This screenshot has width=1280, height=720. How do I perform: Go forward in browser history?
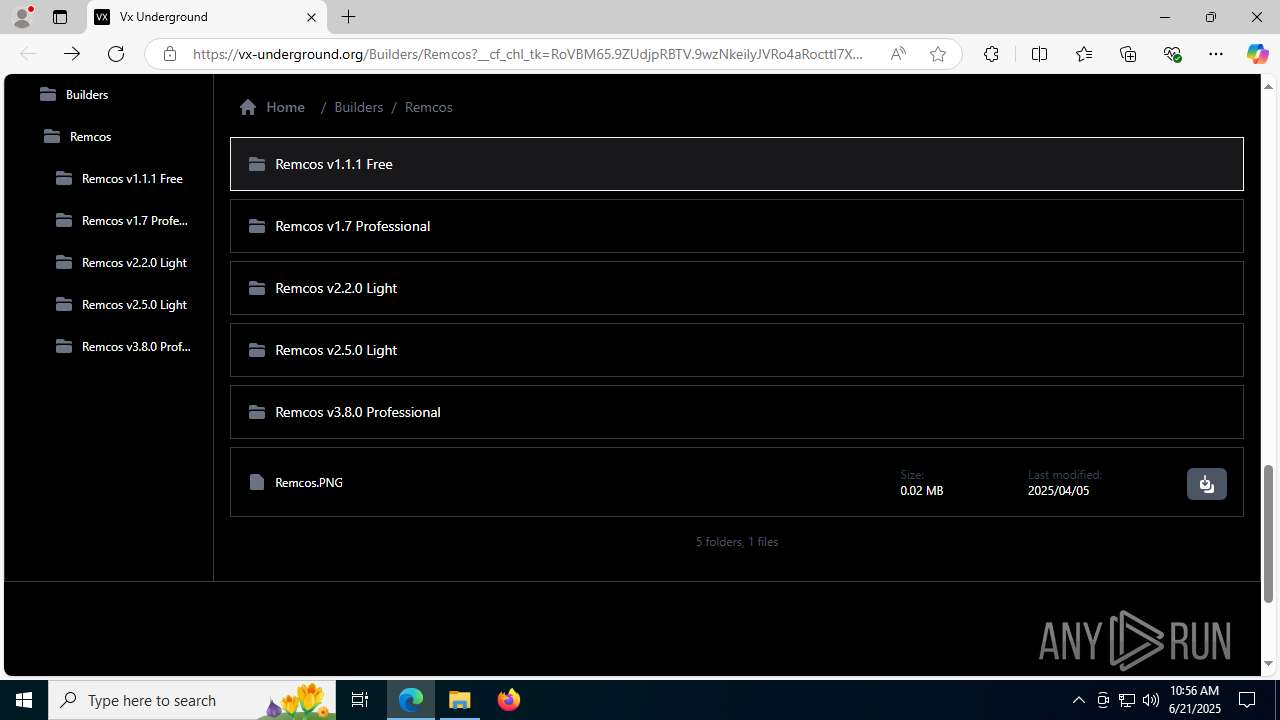pos(72,54)
